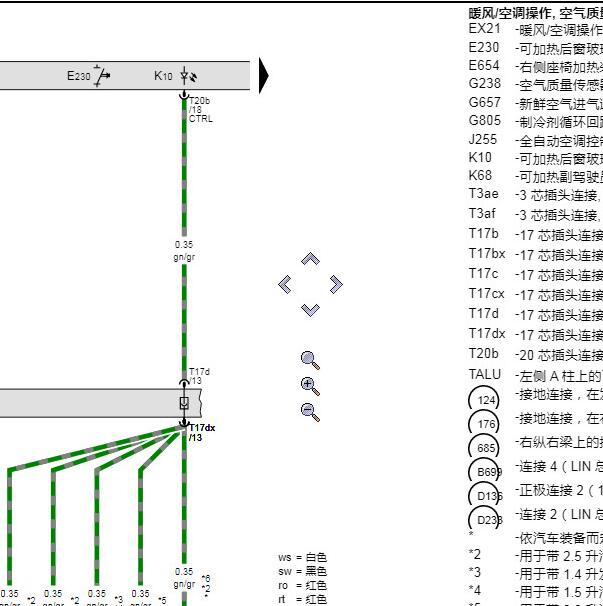Select the T3af legend entry
The height and width of the screenshot is (606, 603).
click(x=536, y=214)
